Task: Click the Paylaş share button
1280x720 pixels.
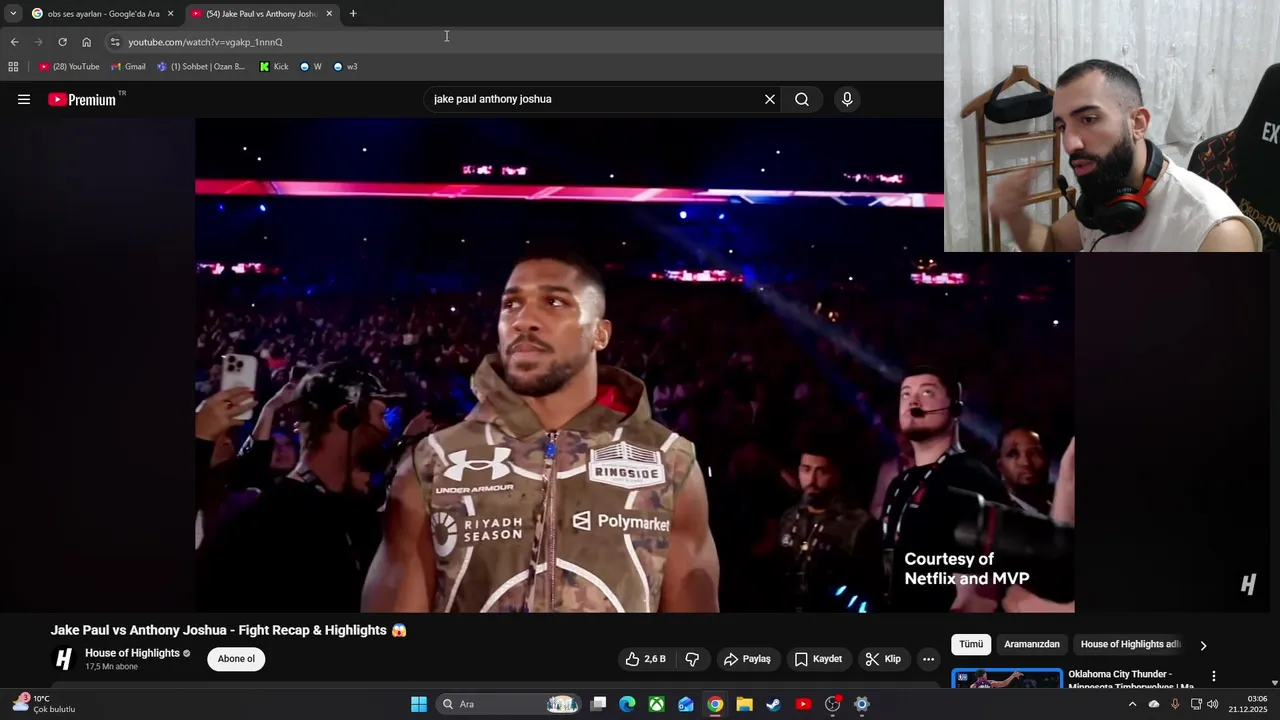Action: click(x=747, y=659)
